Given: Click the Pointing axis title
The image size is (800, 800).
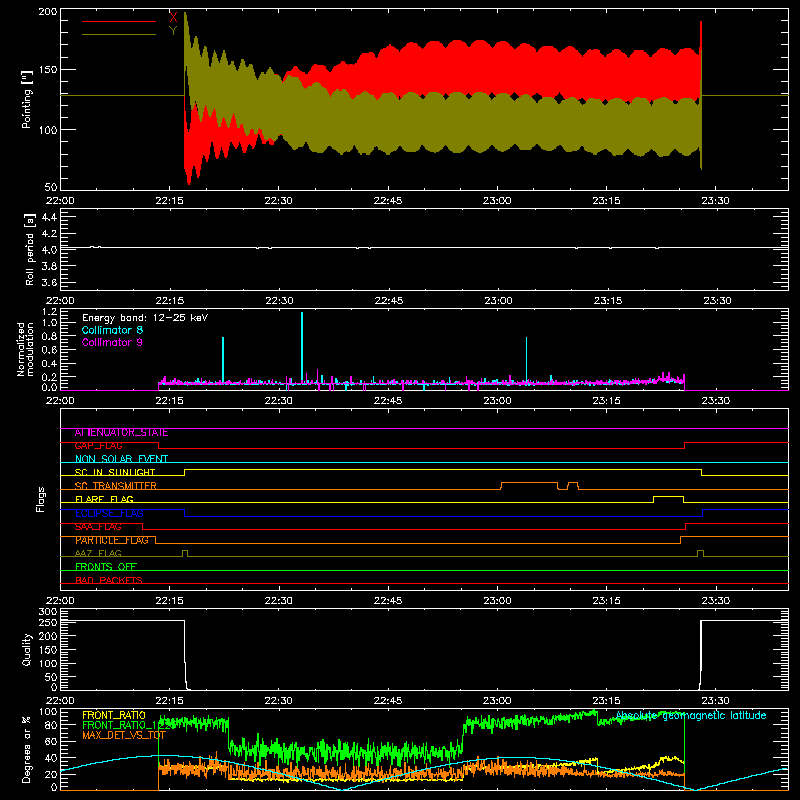Looking at the screenshot, I should pyautogui.click(x=27, y=99).
